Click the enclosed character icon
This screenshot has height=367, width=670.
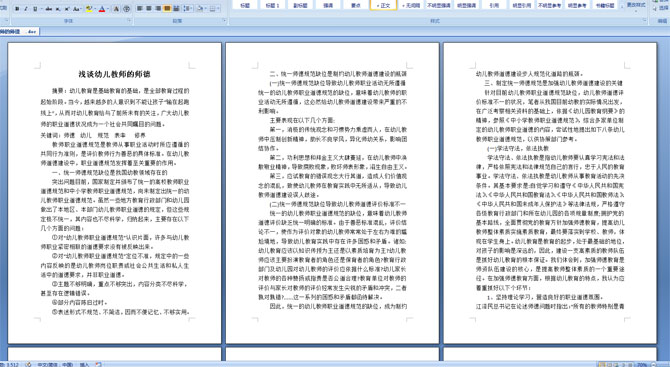tap(126, 9)
